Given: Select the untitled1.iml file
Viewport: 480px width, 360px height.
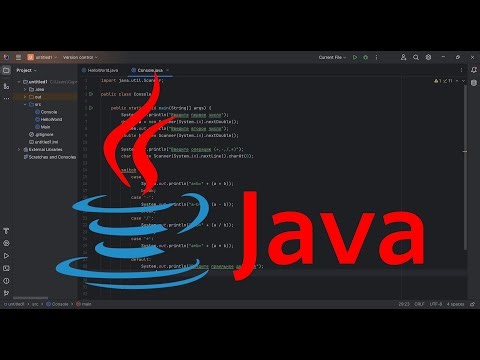Looking at the screenshot, I should click(43, 142).
